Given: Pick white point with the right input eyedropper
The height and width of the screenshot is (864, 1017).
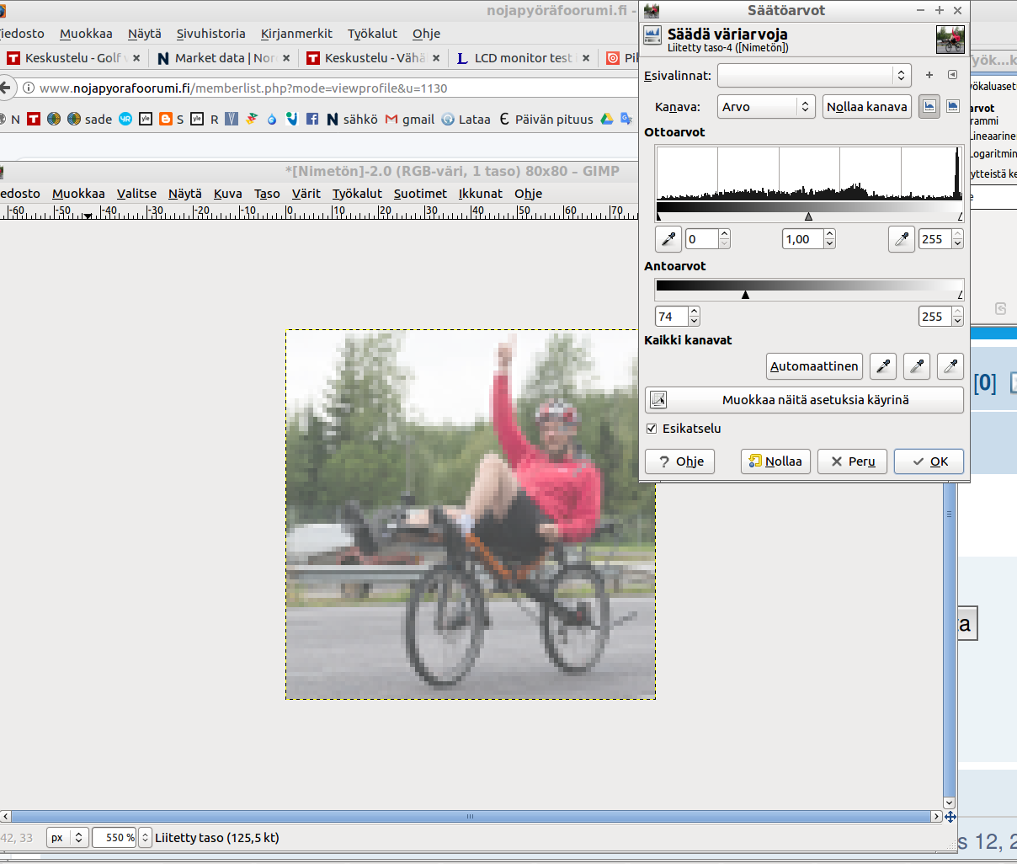Looking at the screenshot, I should 901,239.
